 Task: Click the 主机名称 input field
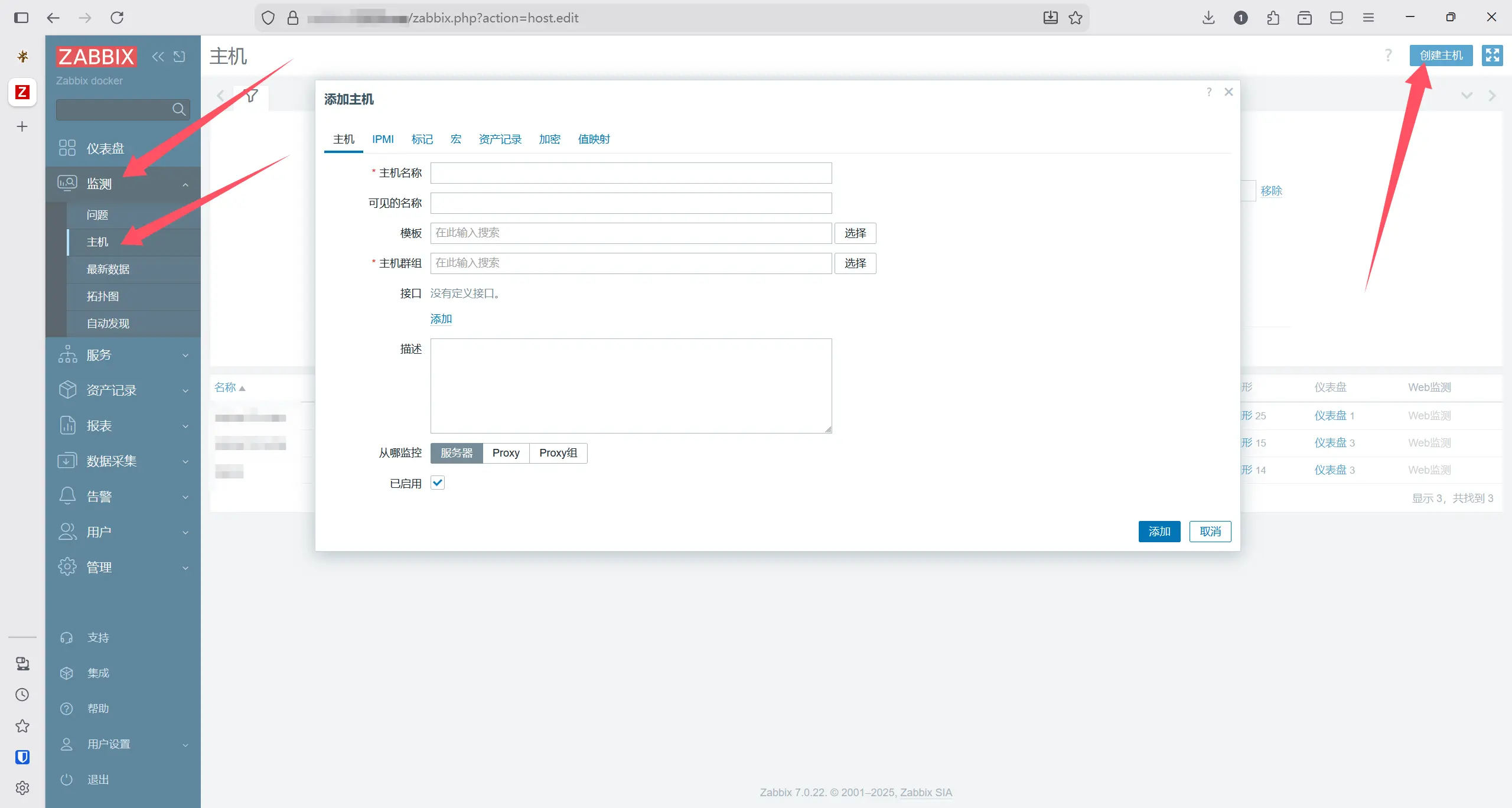coord(631,173)
